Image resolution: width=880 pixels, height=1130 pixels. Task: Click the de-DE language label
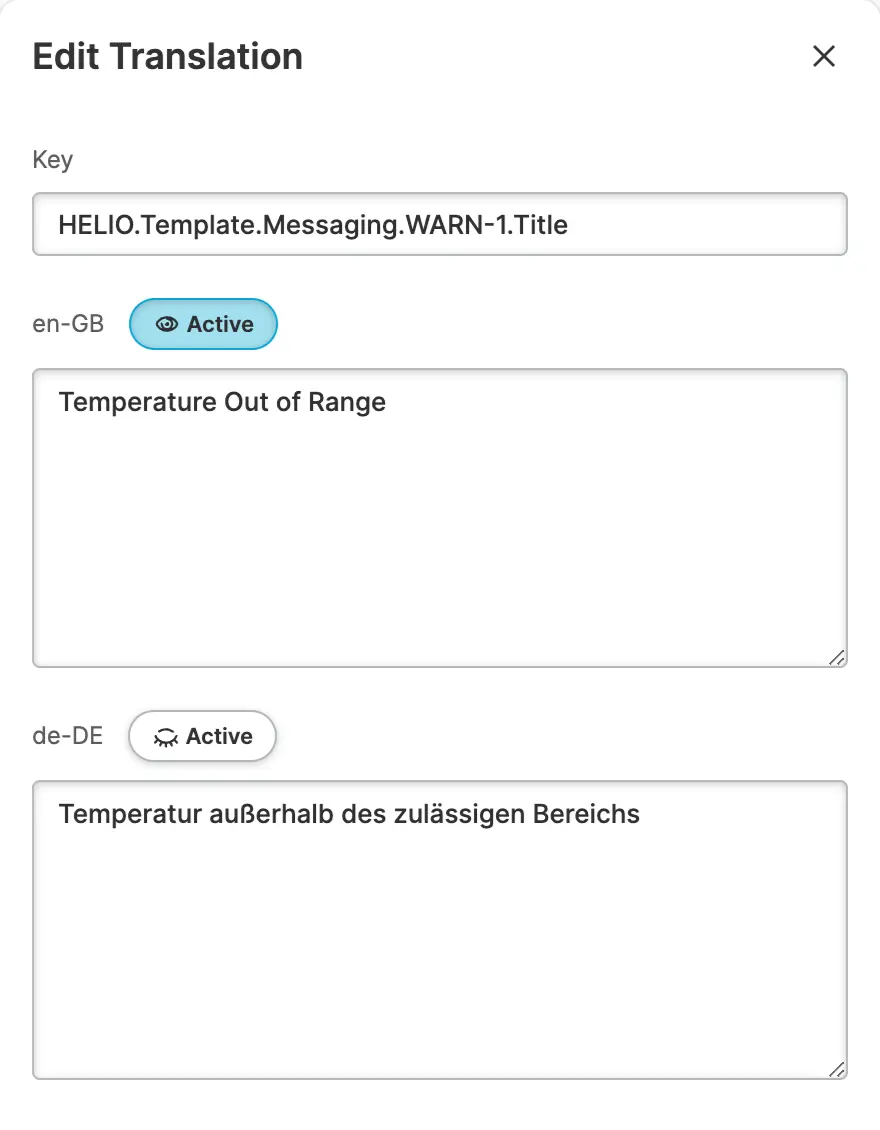[x=68, y=737]
